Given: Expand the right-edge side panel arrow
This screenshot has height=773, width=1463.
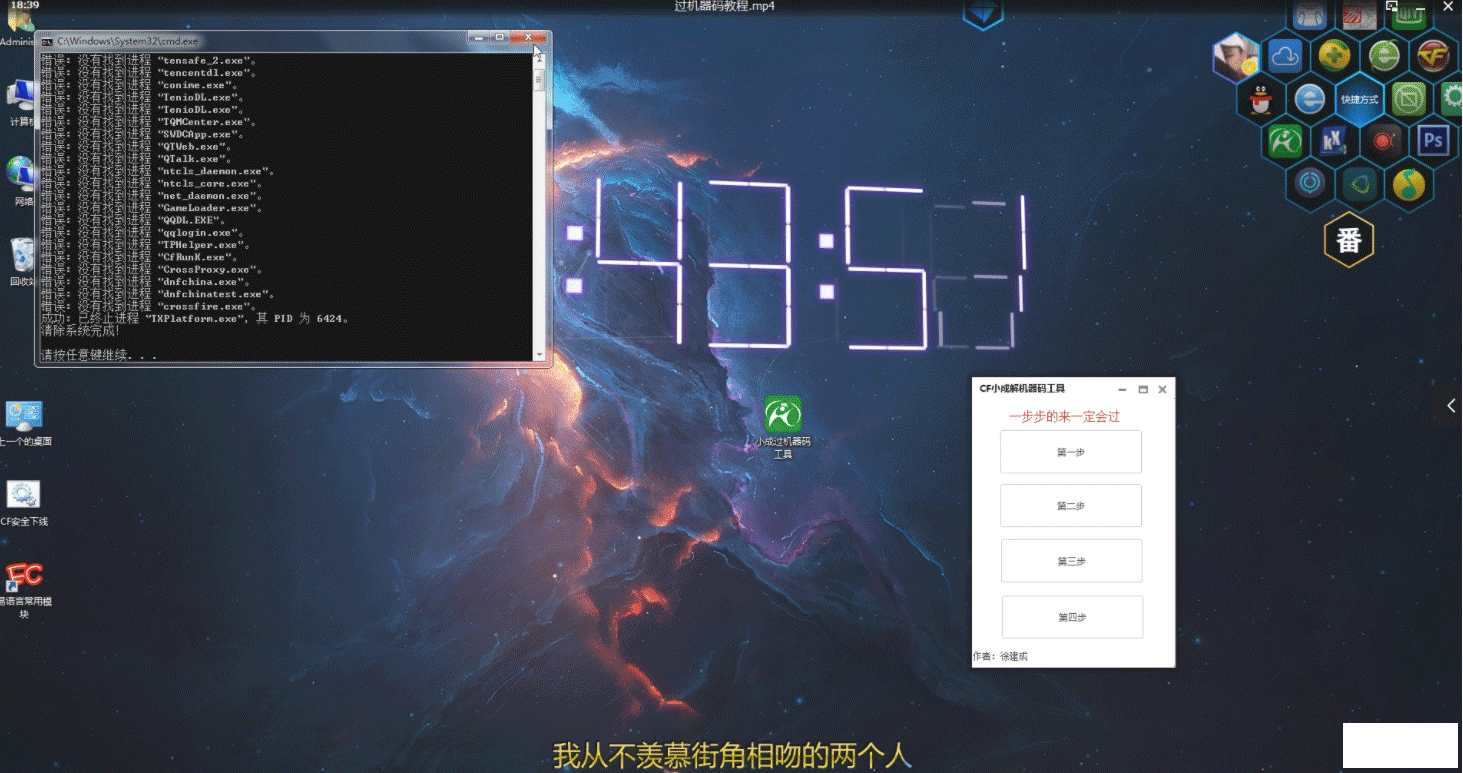Looking at the screenshot, I should coord(1452,405).
